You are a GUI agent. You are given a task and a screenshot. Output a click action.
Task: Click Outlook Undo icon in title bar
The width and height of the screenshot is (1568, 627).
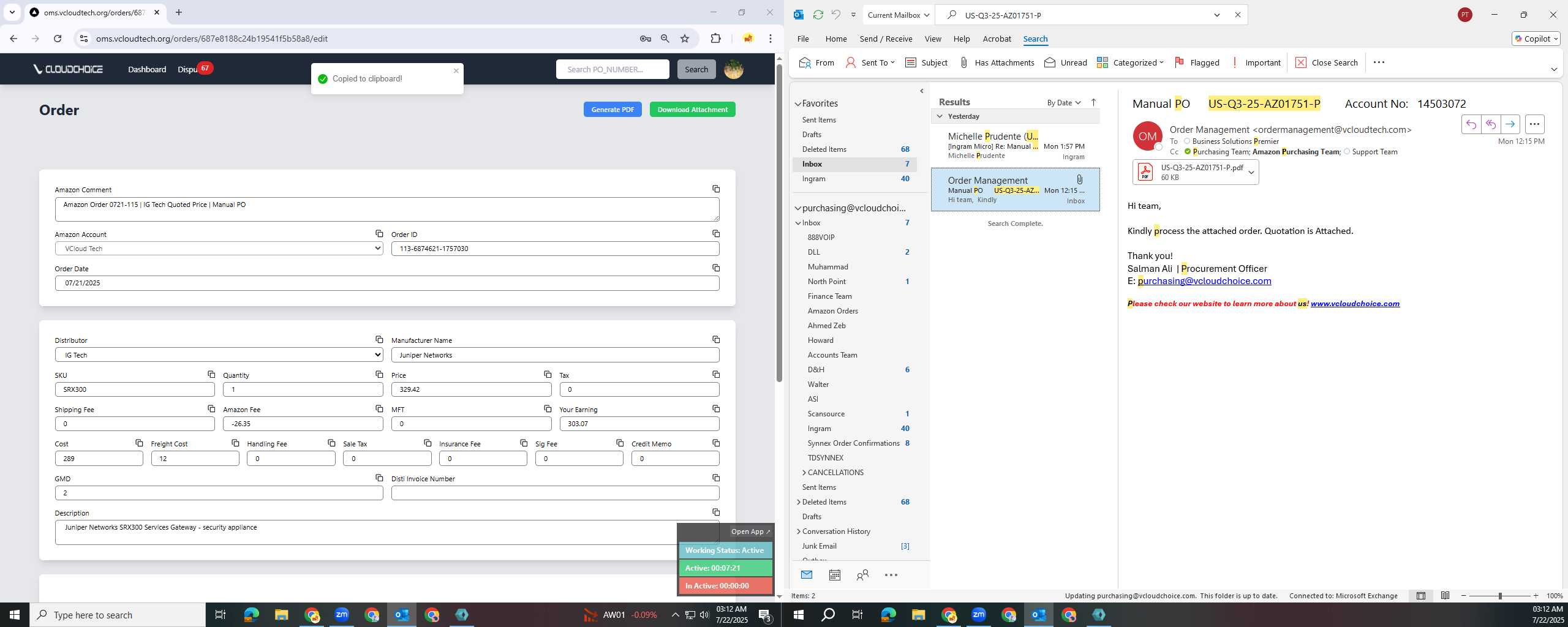coord(836,15)
